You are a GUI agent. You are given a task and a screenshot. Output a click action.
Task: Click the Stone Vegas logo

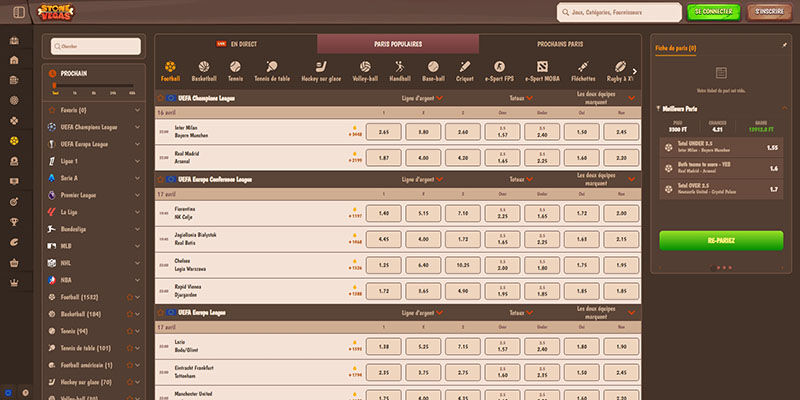pos(56,12)
